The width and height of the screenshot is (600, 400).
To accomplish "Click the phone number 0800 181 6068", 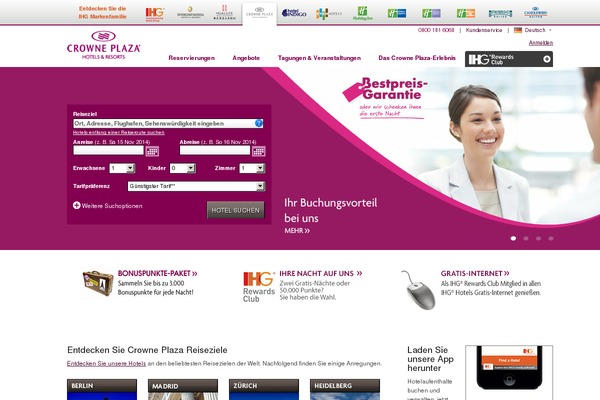I will point(436,30).
